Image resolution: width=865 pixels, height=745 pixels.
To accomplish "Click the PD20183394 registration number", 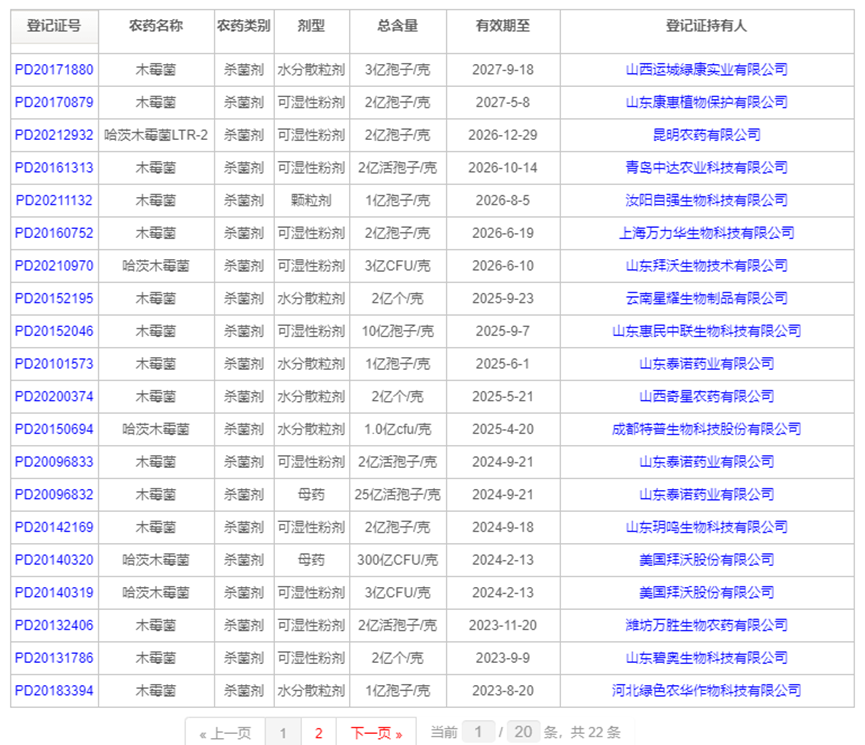I will [54, 690].
